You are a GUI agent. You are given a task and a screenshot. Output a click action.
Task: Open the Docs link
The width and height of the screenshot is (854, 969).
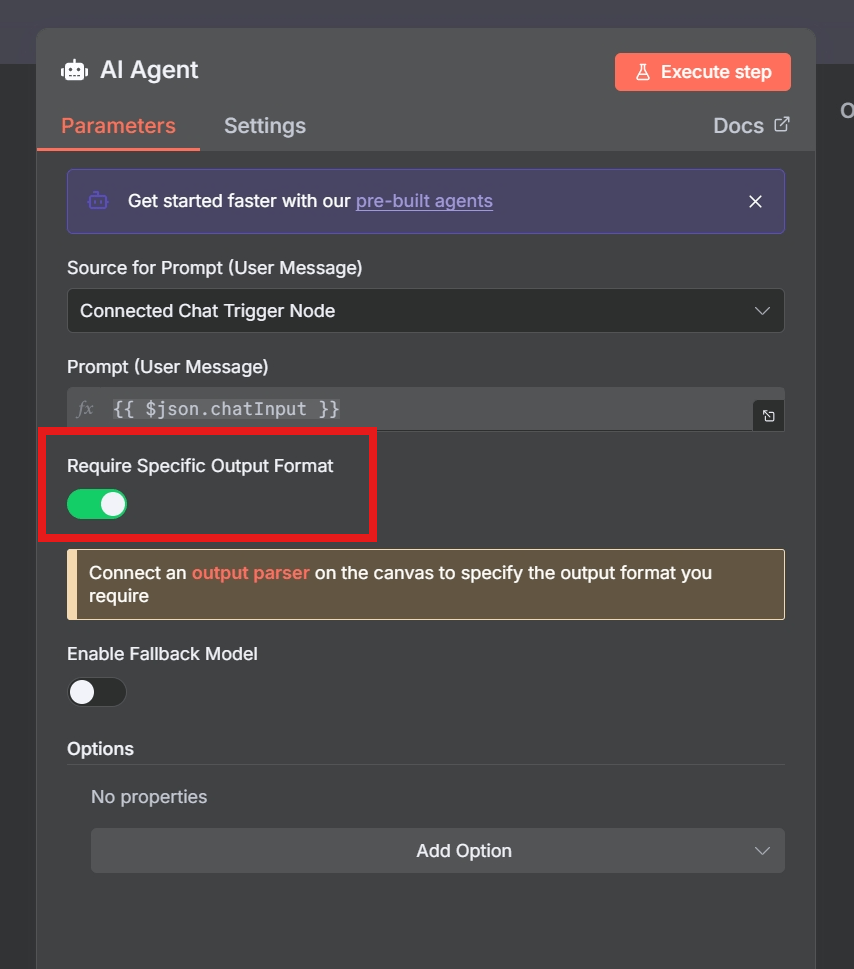point(738,126)
